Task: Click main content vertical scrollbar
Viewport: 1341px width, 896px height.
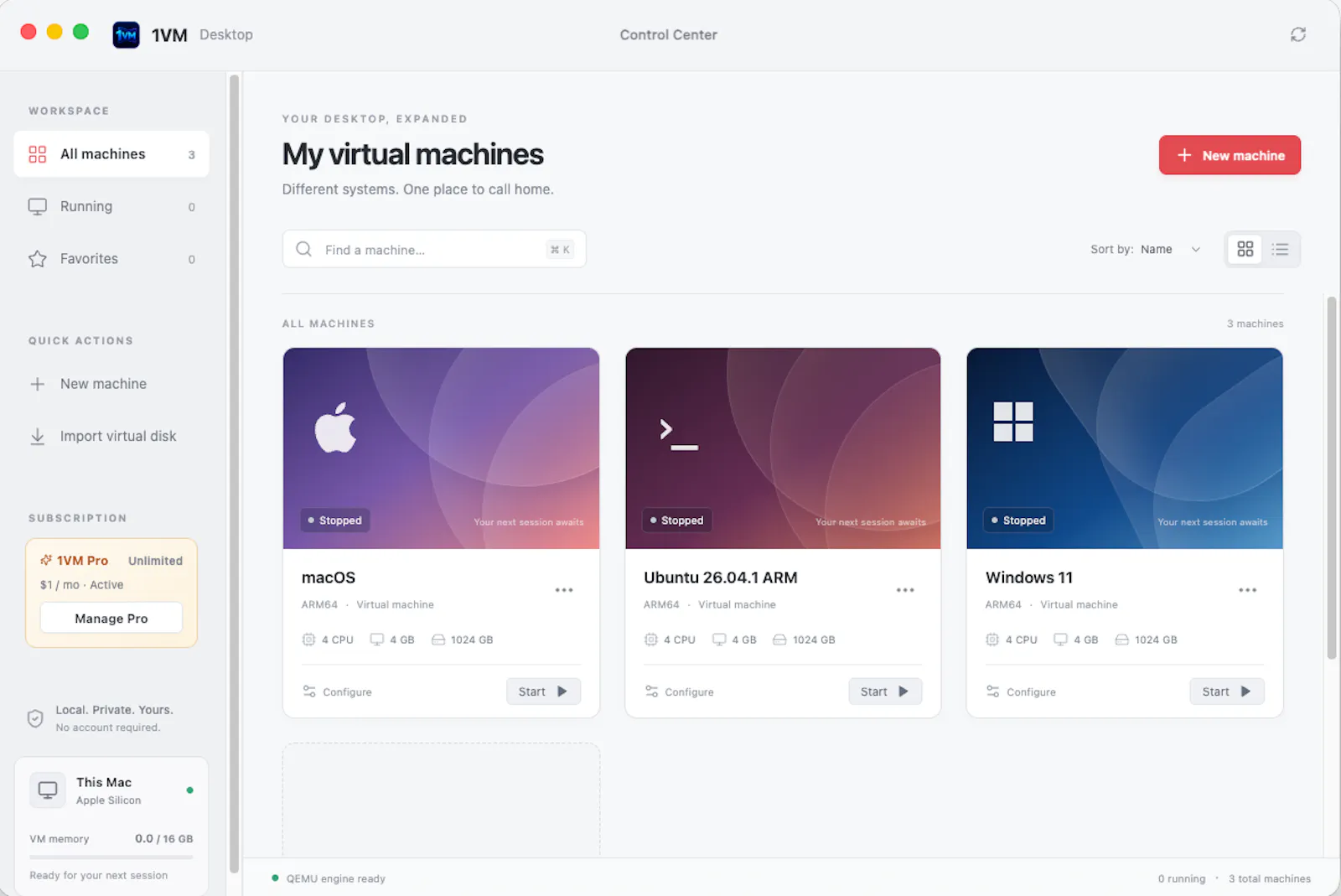Action: pyautogui.click(x=1331, y=478)
